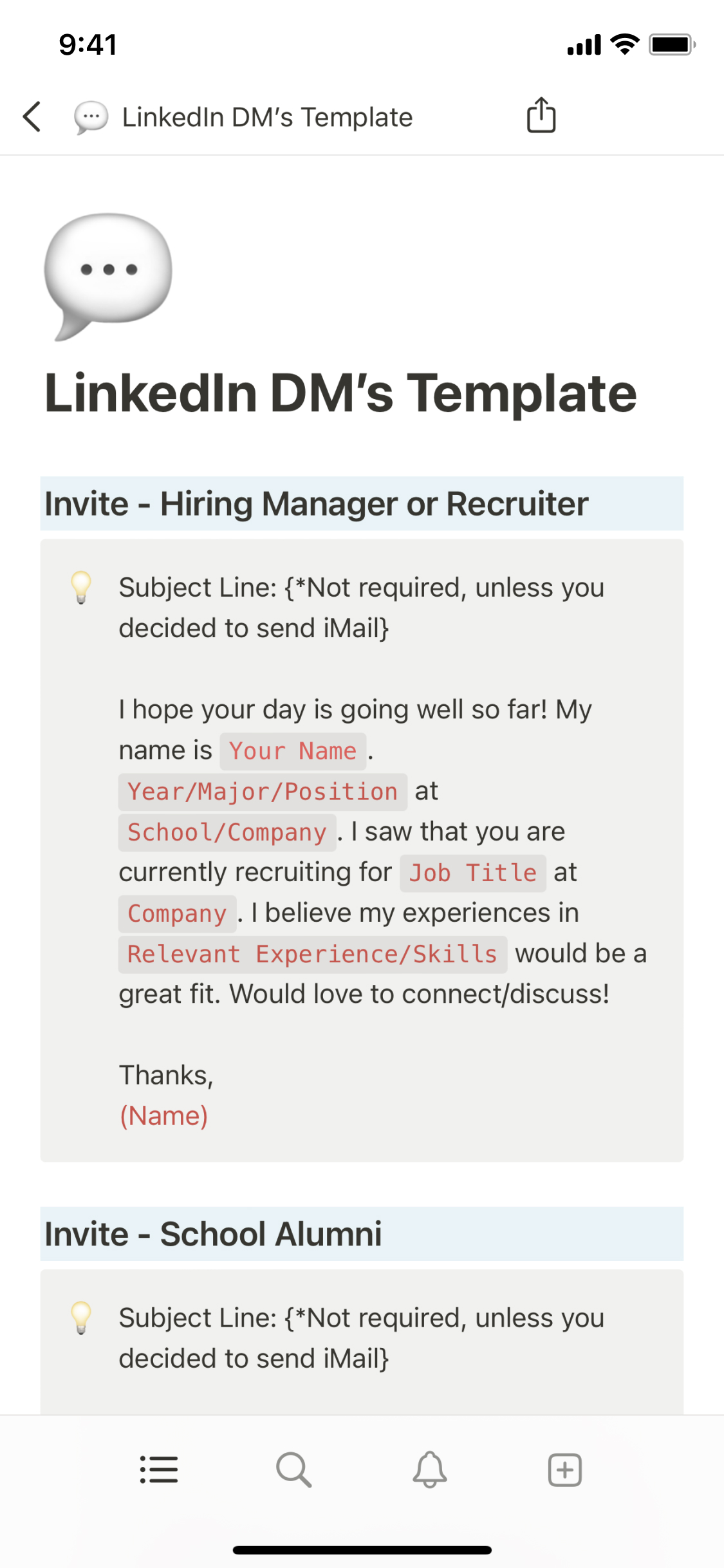724x1568 pixels.
Task: Open notifications bell icon
Action: pos(429,1470)
